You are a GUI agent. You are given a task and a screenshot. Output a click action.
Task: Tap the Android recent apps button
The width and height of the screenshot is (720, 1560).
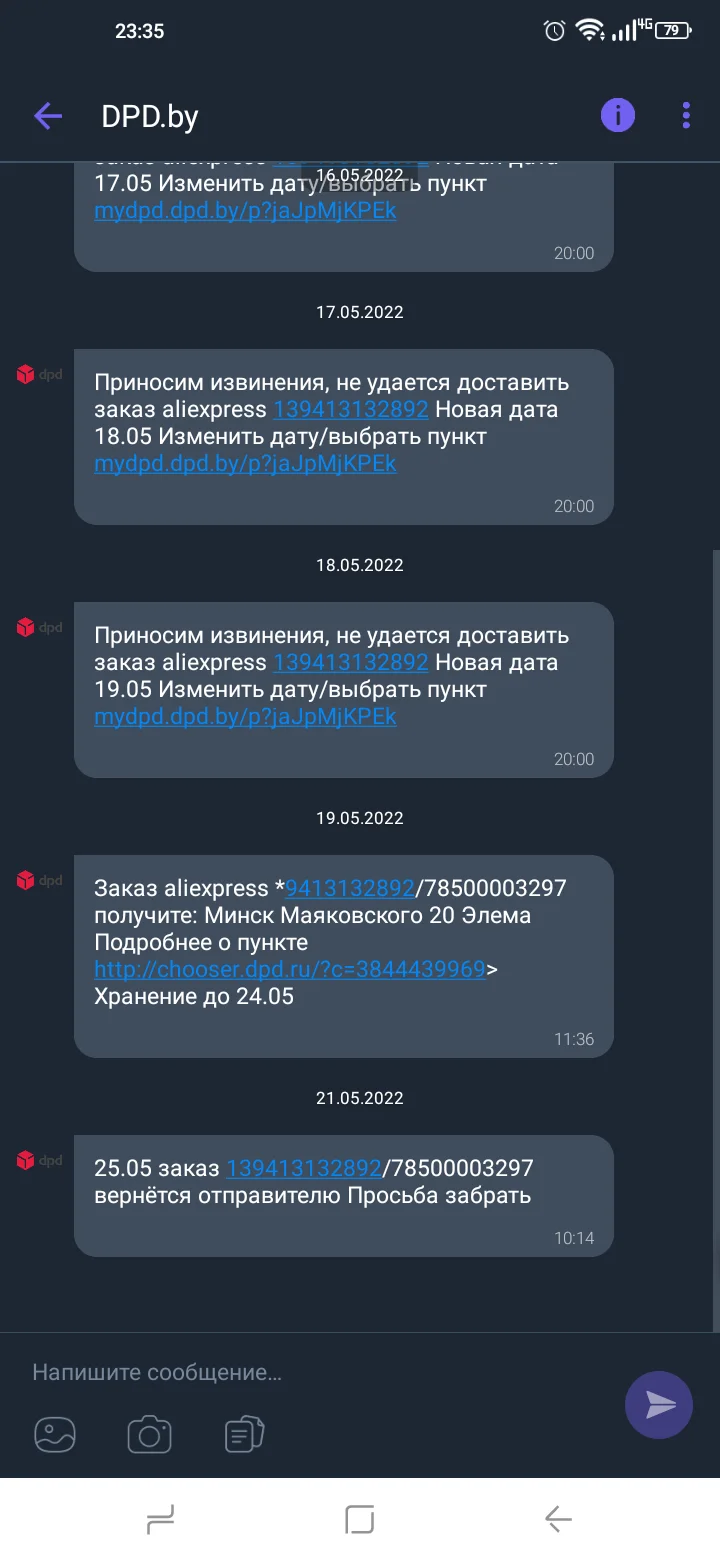coord(161,1520)
